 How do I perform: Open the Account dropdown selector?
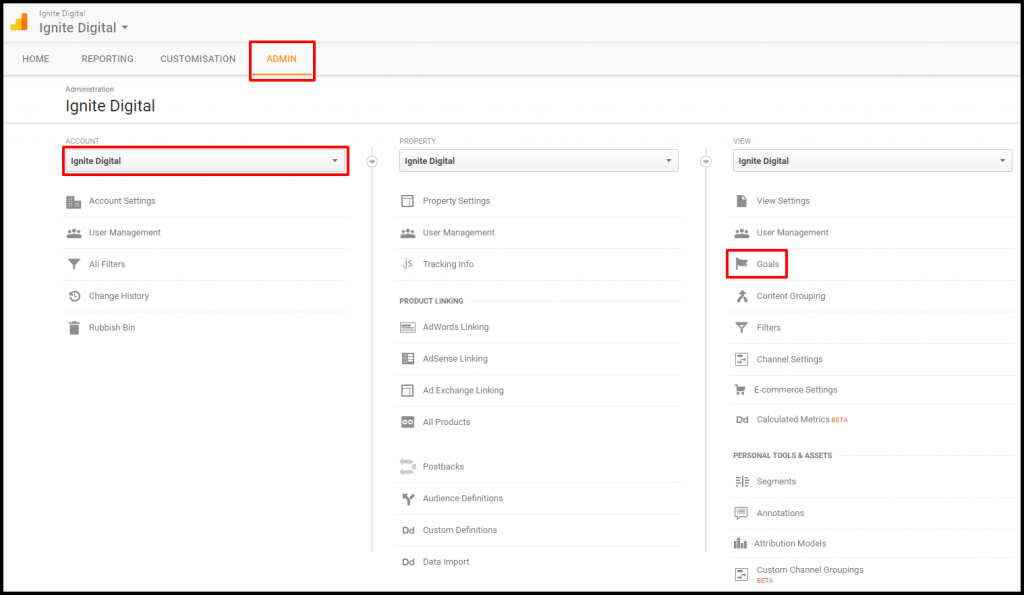coord(205,161)
